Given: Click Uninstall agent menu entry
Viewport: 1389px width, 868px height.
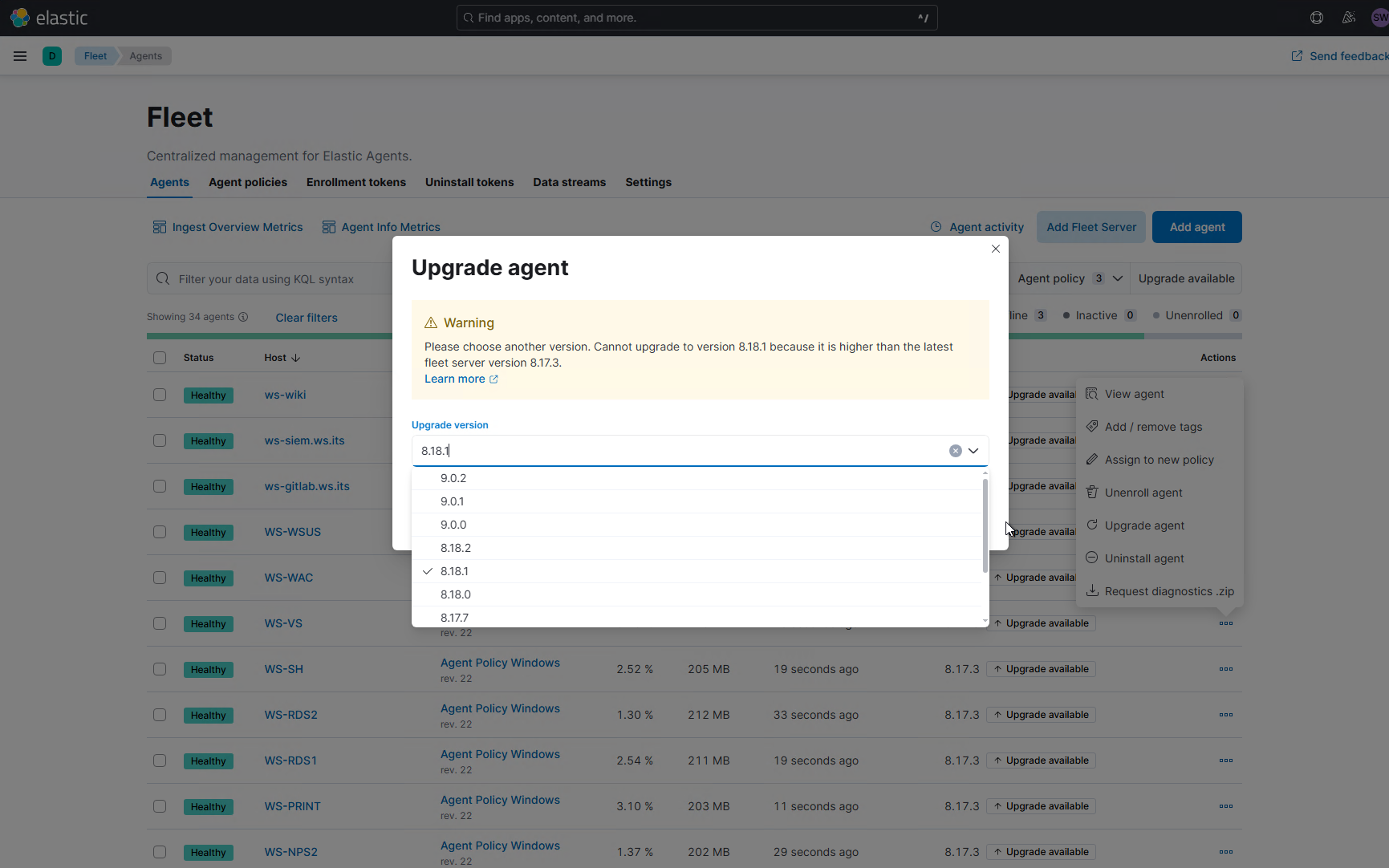Looking at the screenshot, I should (x=1160, y=558).
